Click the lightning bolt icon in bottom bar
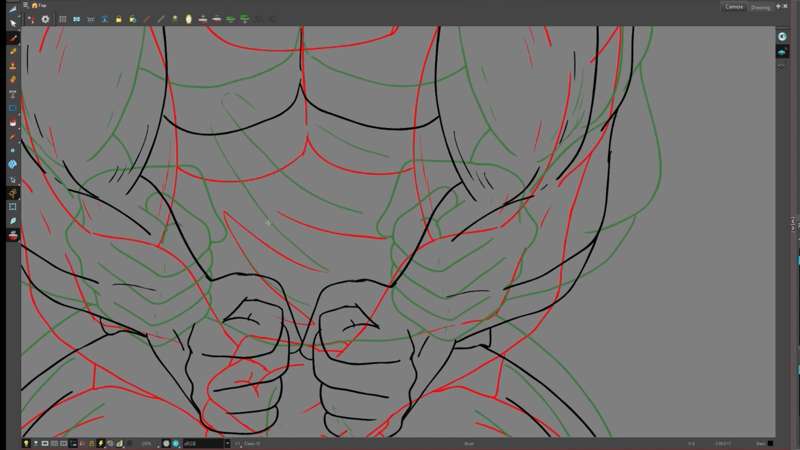The width and height of the screenshot is (800, 450). [101, 443]
